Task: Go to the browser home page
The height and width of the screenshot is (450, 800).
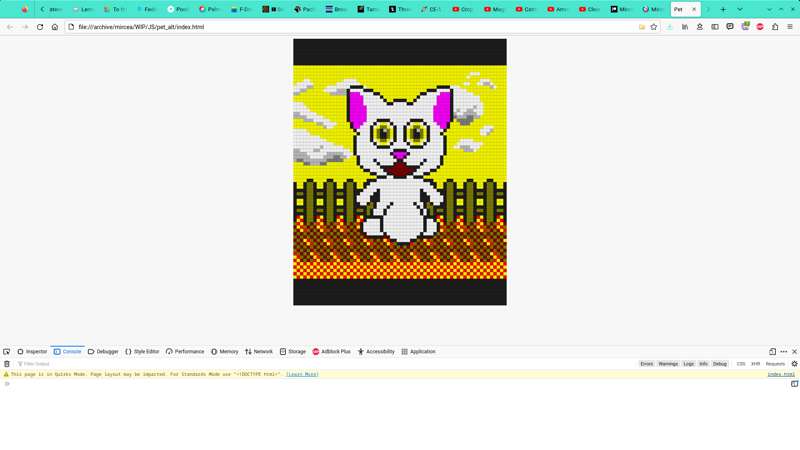Action: coord(55,27)
